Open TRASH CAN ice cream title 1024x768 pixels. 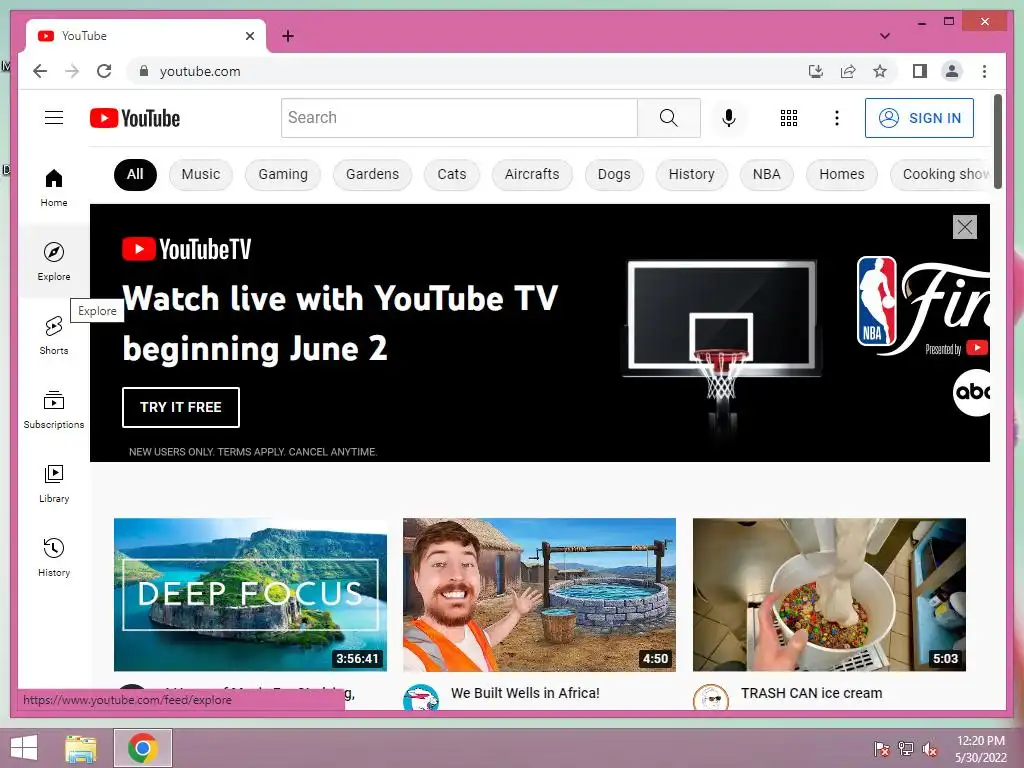click(811, 693)
